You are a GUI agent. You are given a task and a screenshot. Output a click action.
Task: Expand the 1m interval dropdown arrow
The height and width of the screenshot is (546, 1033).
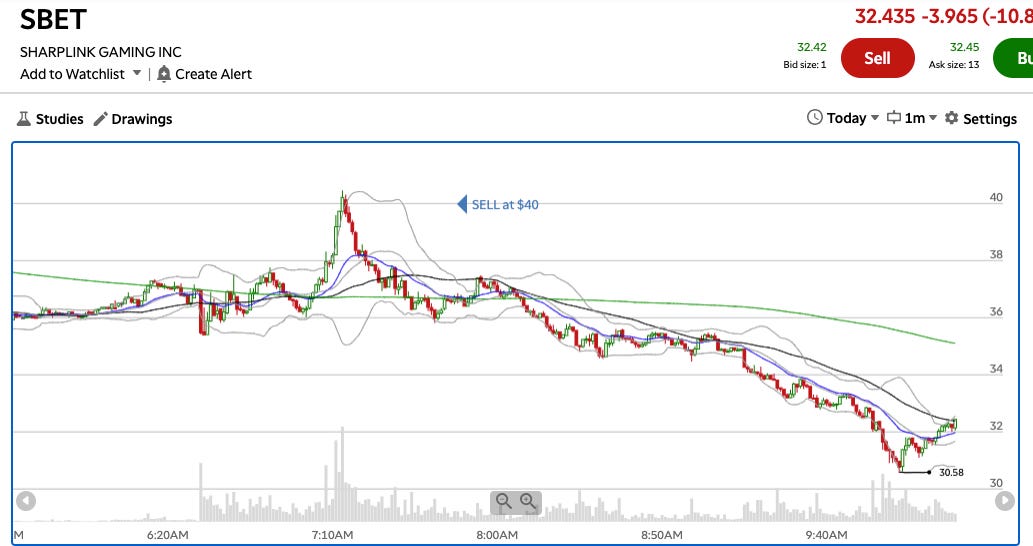coord(933,118)
